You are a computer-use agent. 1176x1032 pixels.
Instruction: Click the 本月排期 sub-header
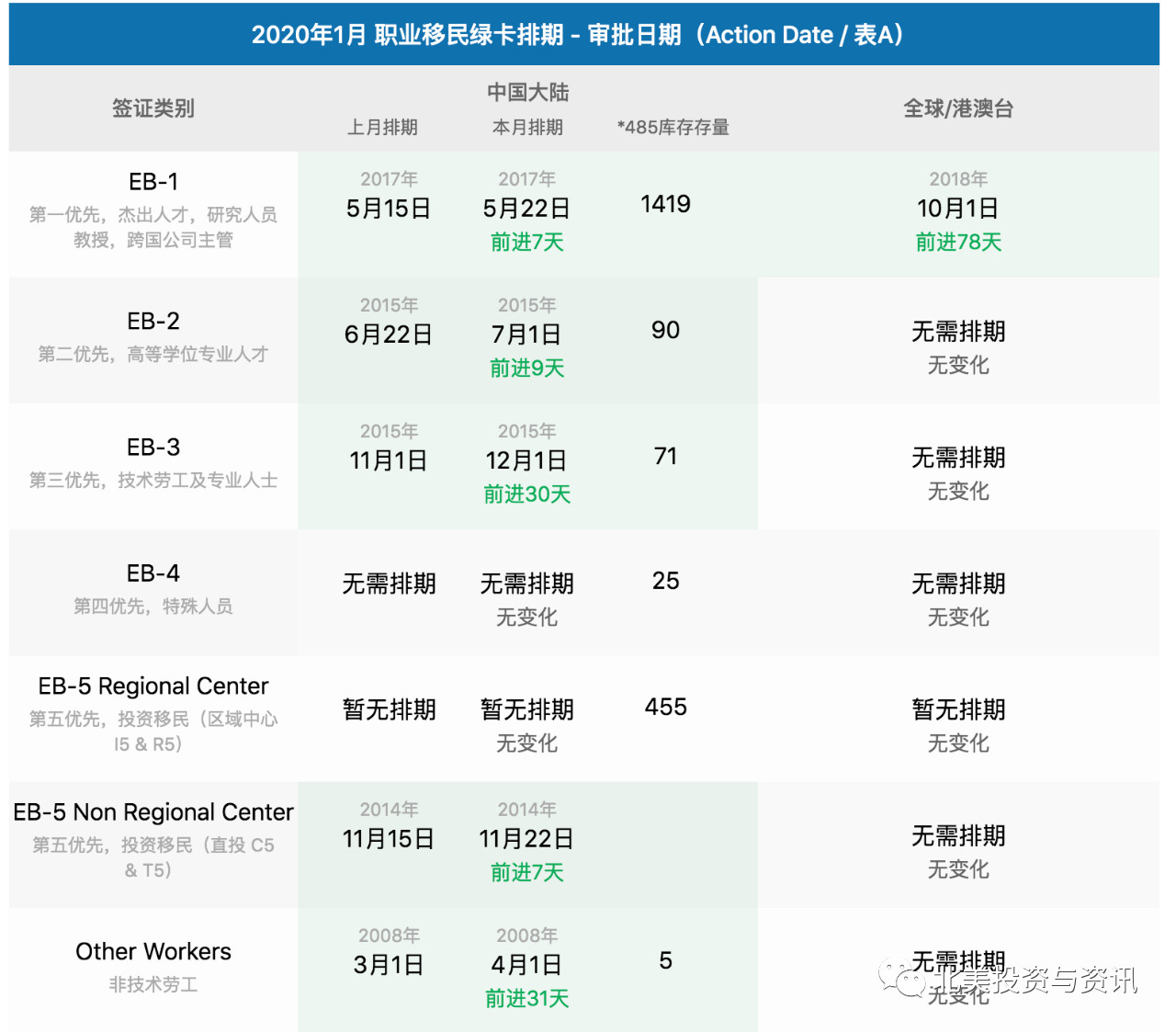[x=527, y=128]
